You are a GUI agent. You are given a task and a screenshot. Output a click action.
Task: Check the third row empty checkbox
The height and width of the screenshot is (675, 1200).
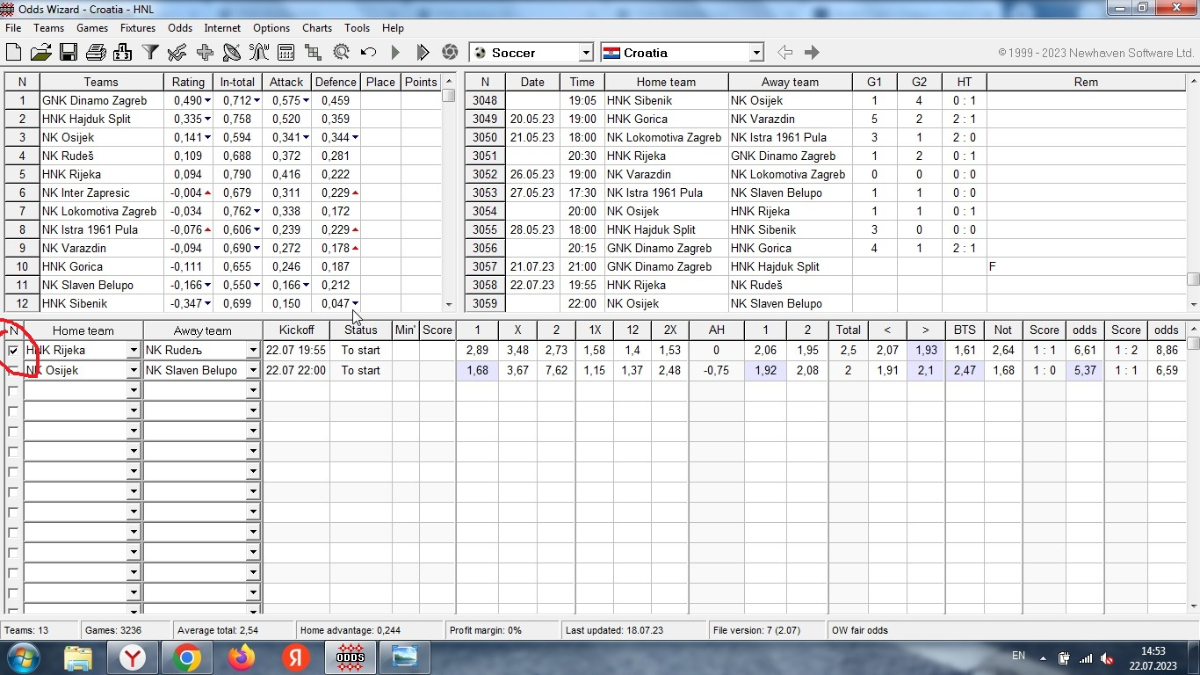tap(13, 391)
